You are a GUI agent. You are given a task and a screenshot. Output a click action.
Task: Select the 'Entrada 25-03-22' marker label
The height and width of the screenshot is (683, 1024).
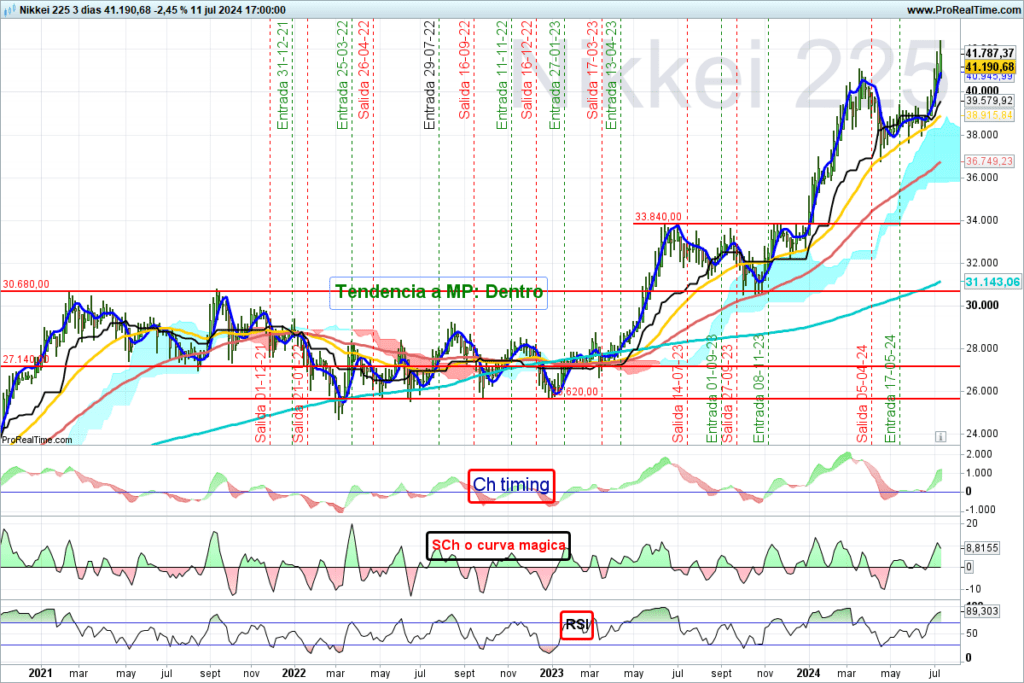(342, 75)
